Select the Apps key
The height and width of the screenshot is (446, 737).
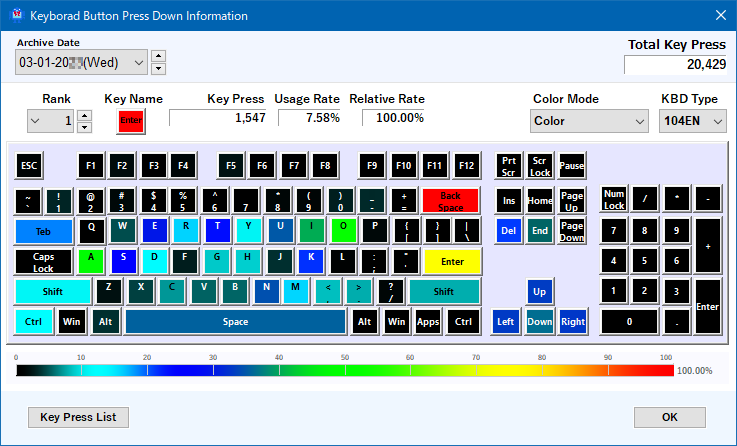coord(428,322)
